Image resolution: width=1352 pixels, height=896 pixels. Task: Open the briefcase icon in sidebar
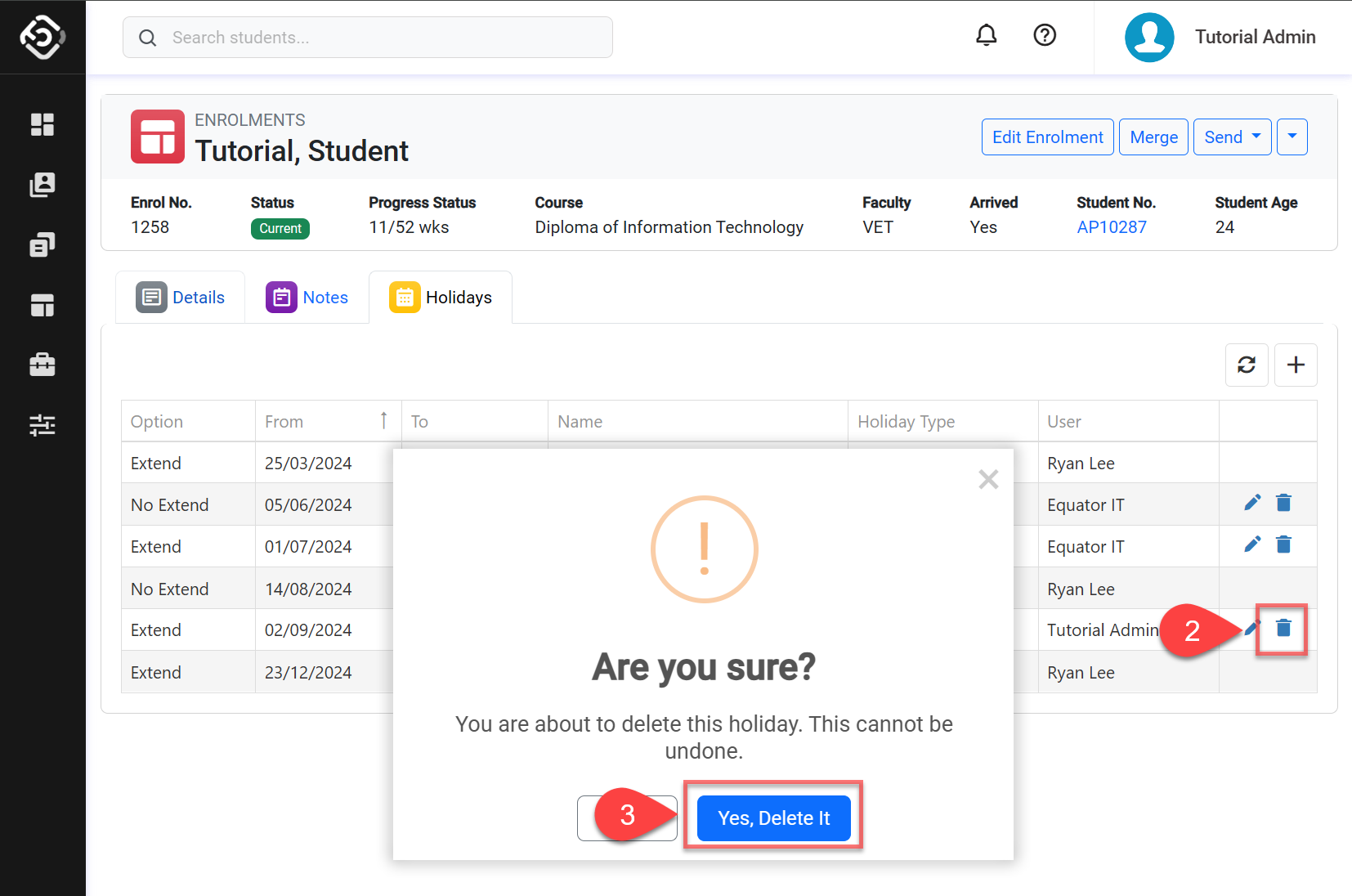click(43, 365)
